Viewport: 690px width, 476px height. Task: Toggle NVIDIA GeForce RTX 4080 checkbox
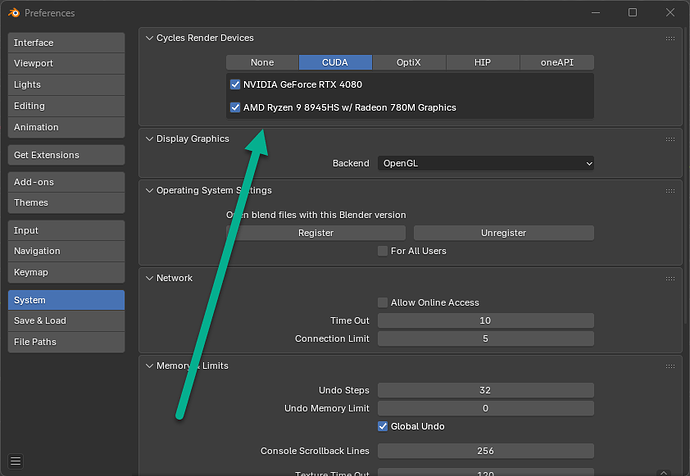tap(235, 84)
